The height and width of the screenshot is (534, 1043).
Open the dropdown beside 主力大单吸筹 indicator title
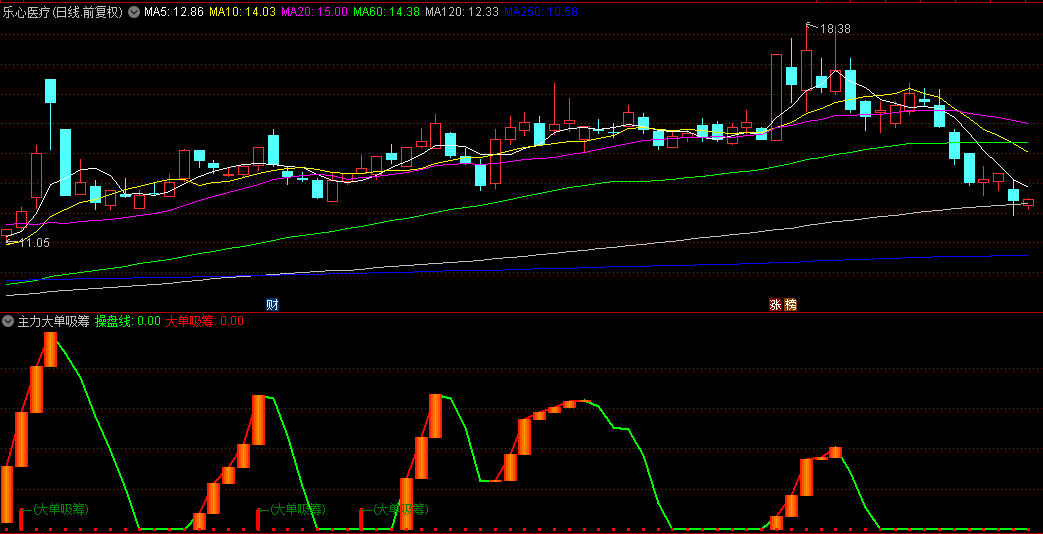[x=8, y=321]
